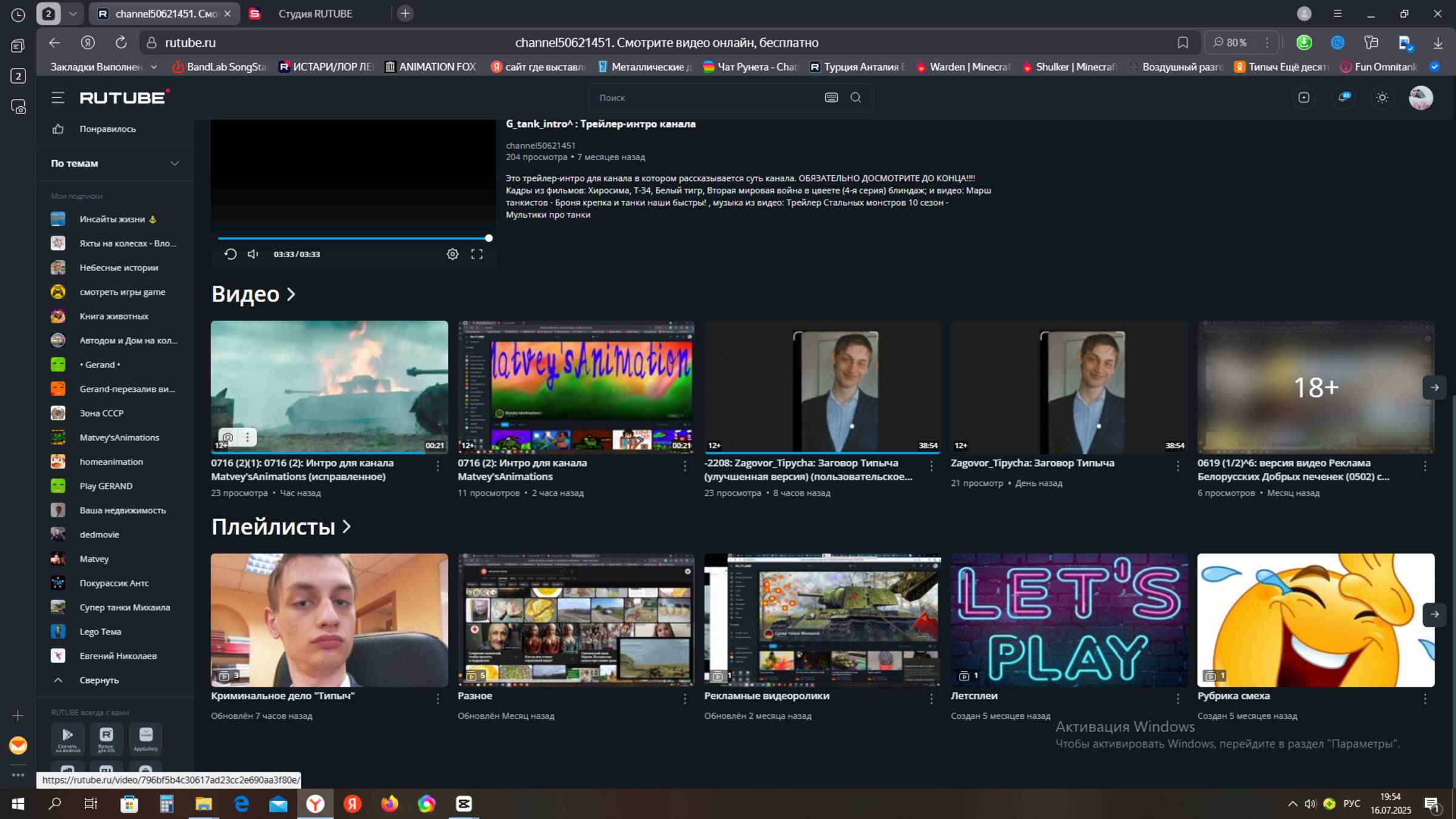Open the "Летсплеи" playlist thumbnail
The width and height of the screenshot is (1456, 819).
click(1068, 619)
